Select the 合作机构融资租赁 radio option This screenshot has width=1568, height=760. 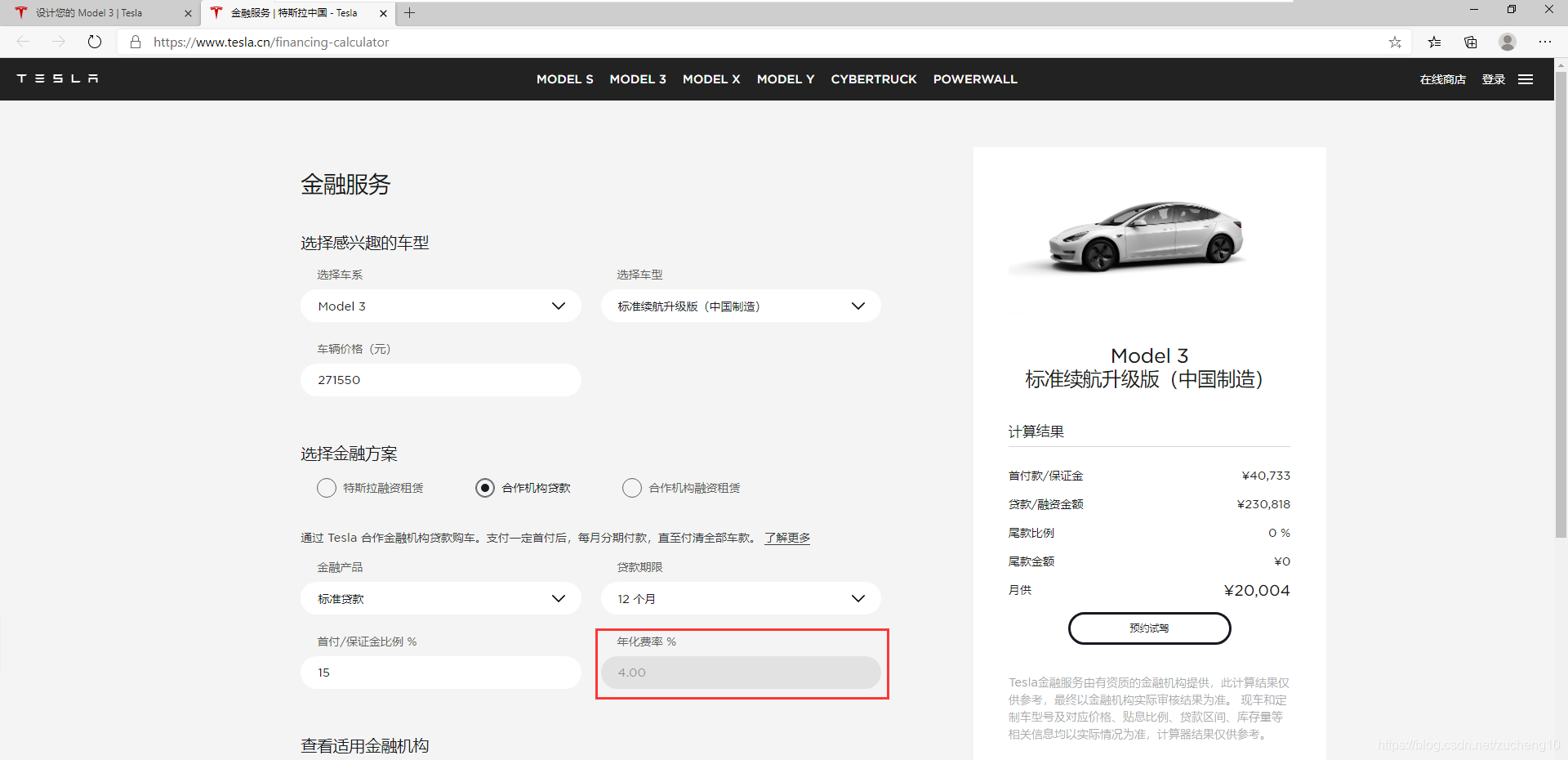[632, 488]
